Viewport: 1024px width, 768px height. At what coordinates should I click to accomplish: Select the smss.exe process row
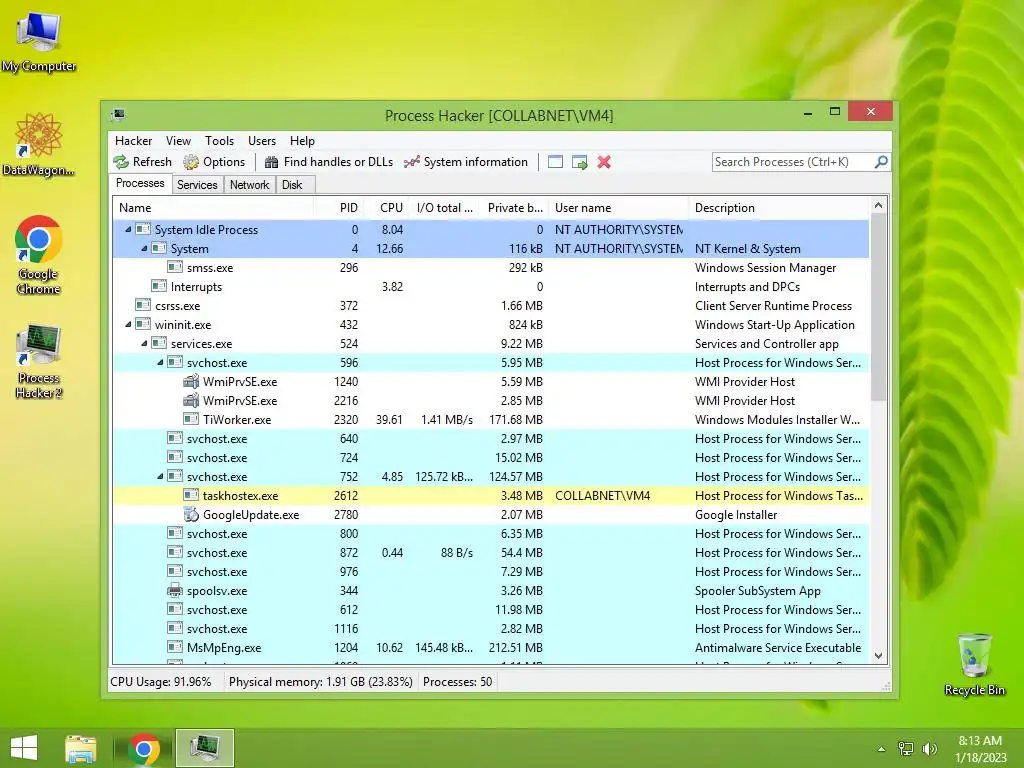coord(491,268)
